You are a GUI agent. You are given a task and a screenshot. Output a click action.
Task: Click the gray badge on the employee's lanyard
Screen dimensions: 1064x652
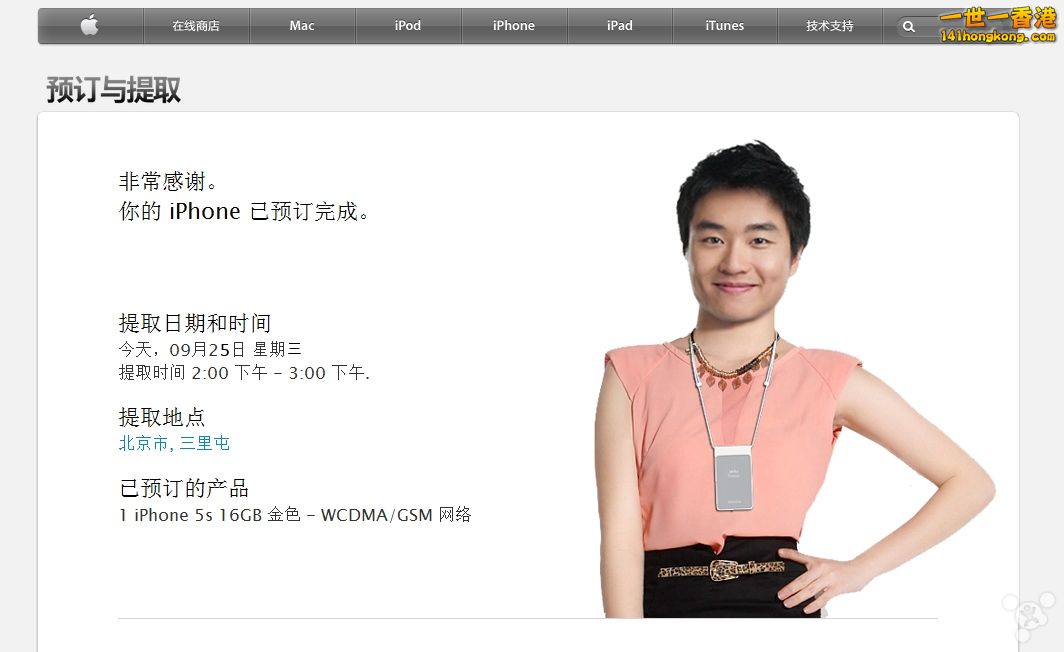734,478
